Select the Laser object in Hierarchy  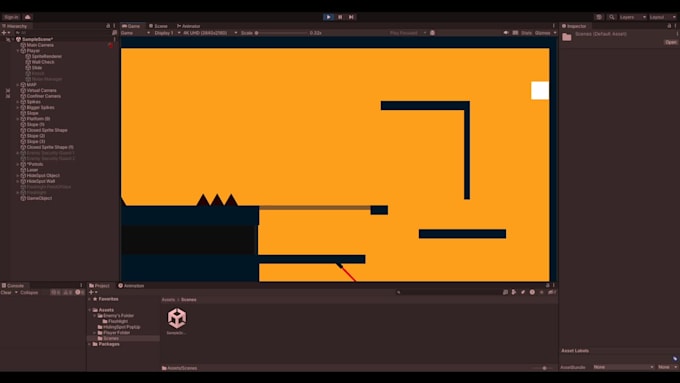(32, 170)
